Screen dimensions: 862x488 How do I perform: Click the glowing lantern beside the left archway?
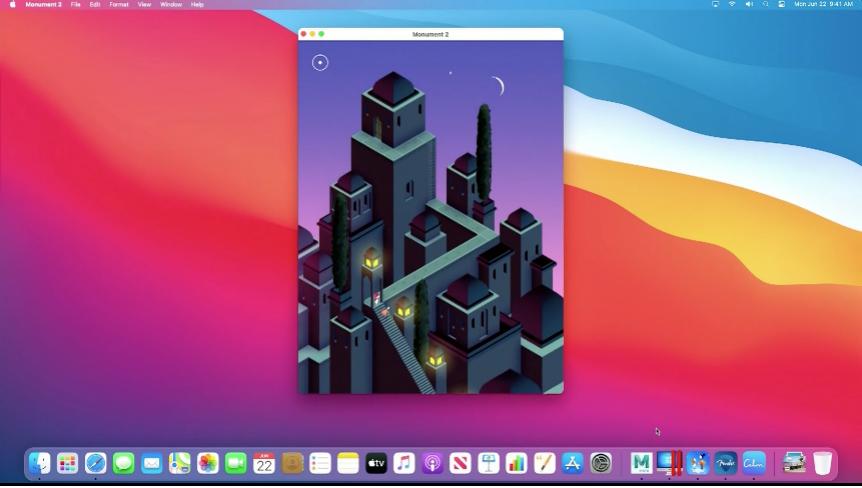pos(372,258)
